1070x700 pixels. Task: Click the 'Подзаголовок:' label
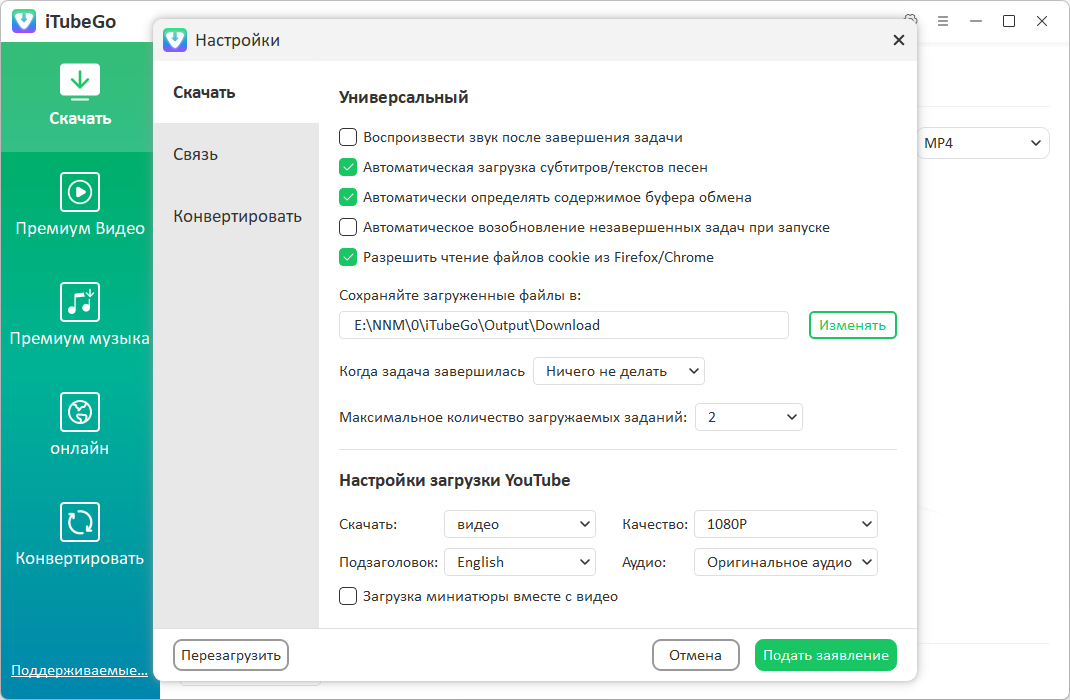pos(388,562)
